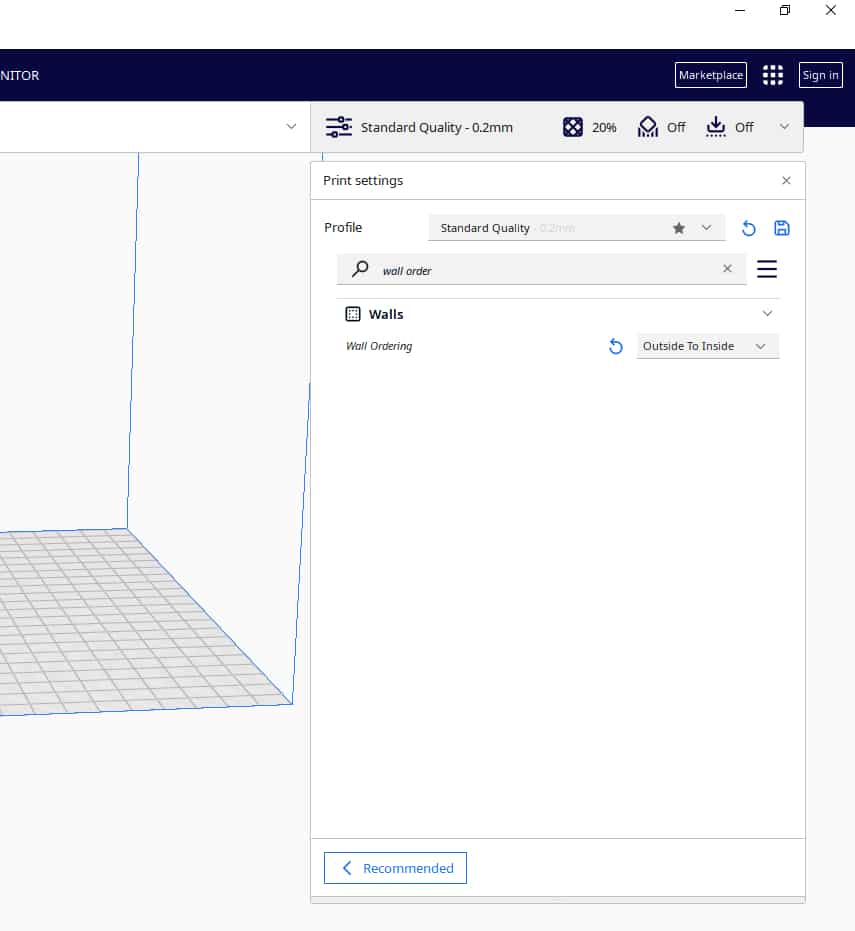This screenshot has height=931, width=855.
Task: Click the Walls category icon
Action: 353,314
